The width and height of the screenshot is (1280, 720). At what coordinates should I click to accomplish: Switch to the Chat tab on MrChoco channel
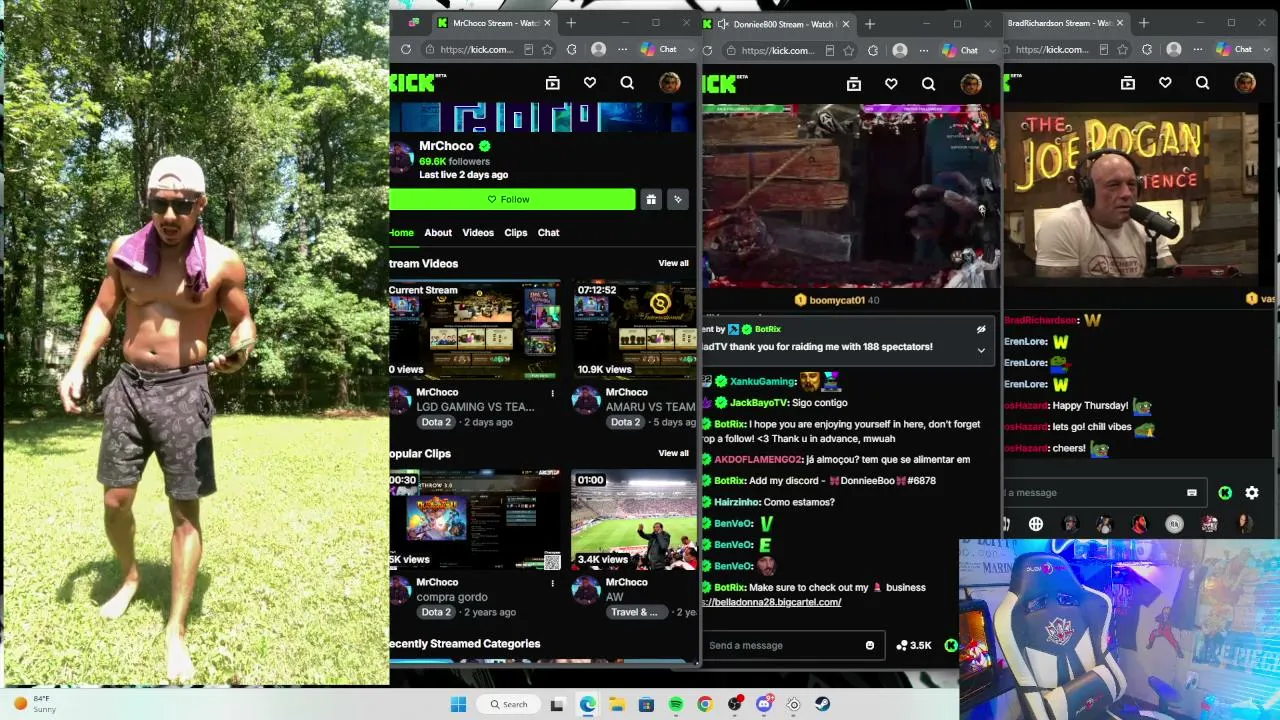(549, 232)
